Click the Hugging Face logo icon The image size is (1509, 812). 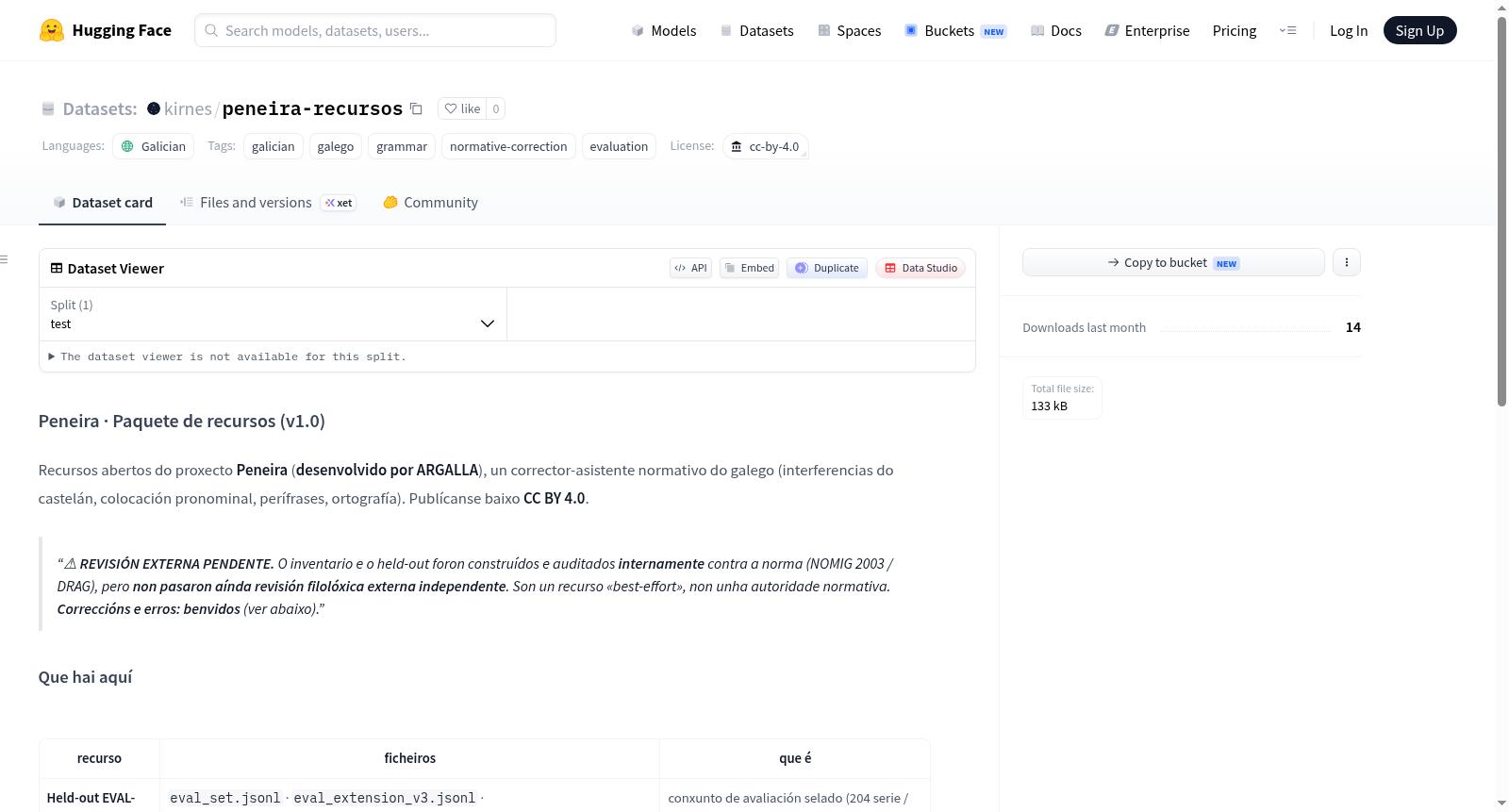point(52,30)
